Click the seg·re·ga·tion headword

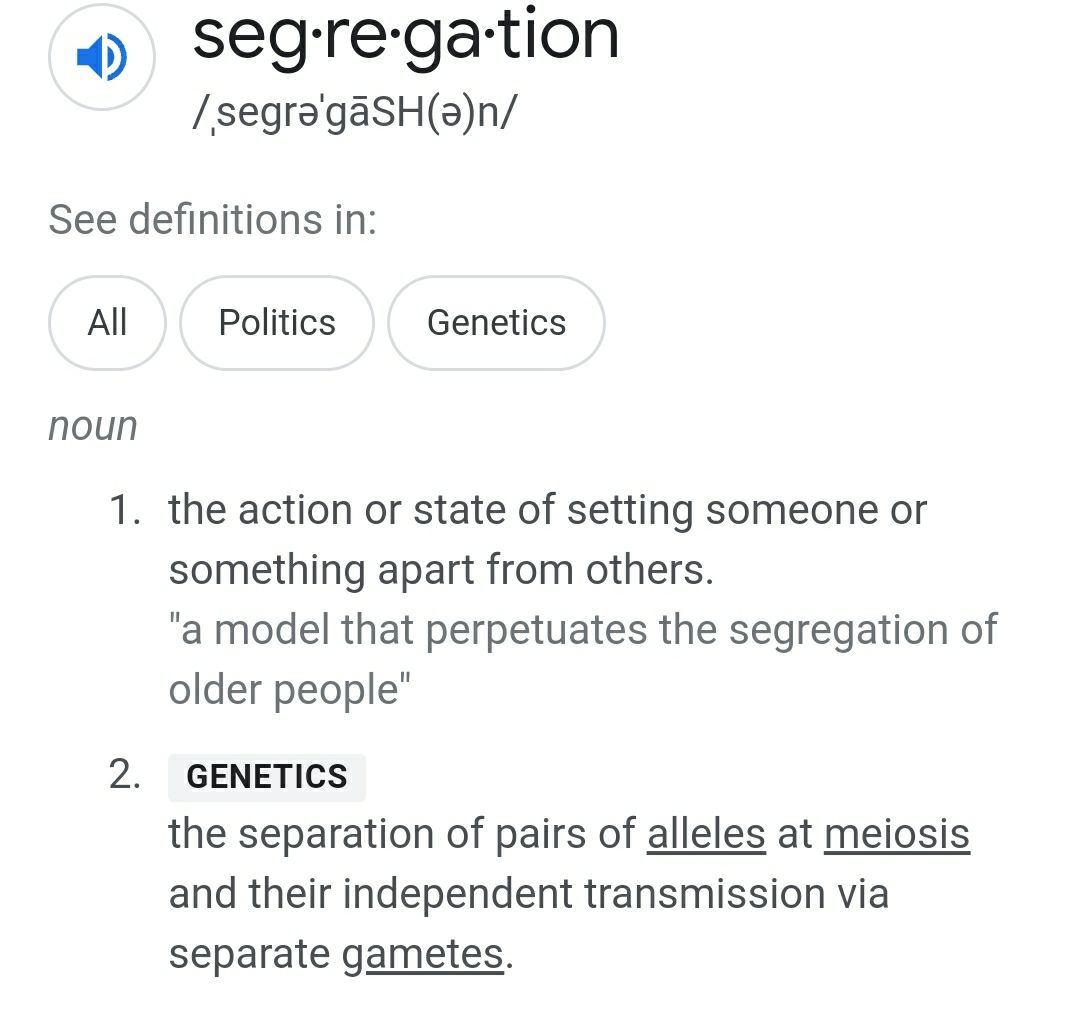pos(406,36)
